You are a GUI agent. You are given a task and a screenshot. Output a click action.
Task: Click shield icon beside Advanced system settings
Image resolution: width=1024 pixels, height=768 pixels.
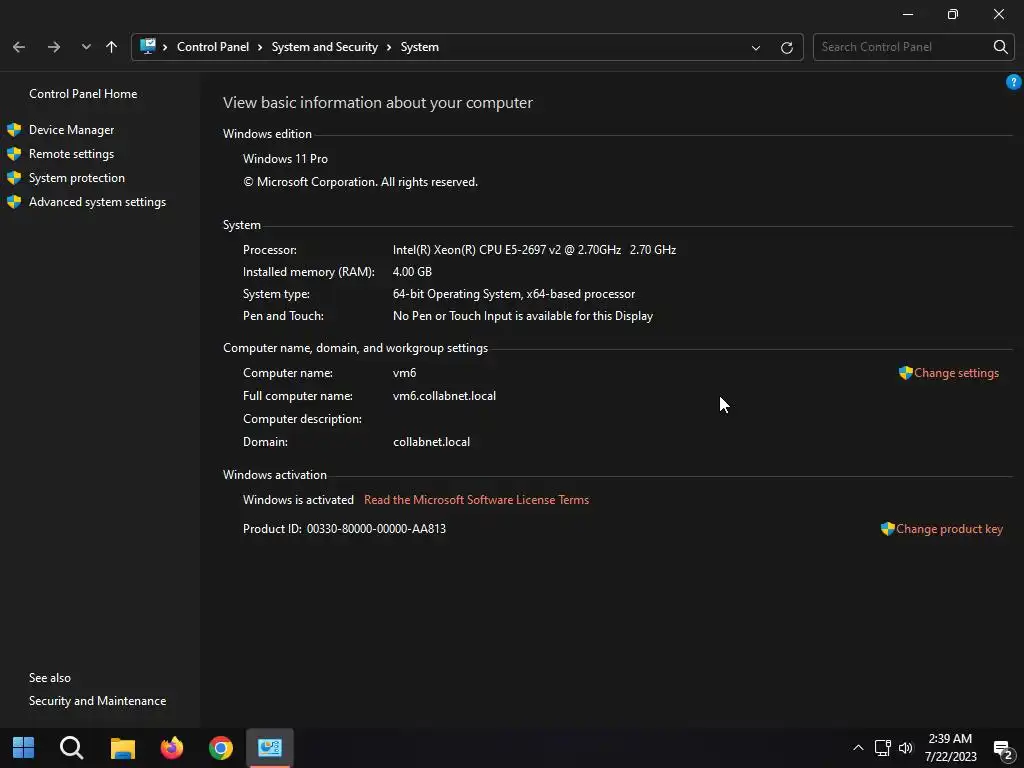[x=14, y=202]
